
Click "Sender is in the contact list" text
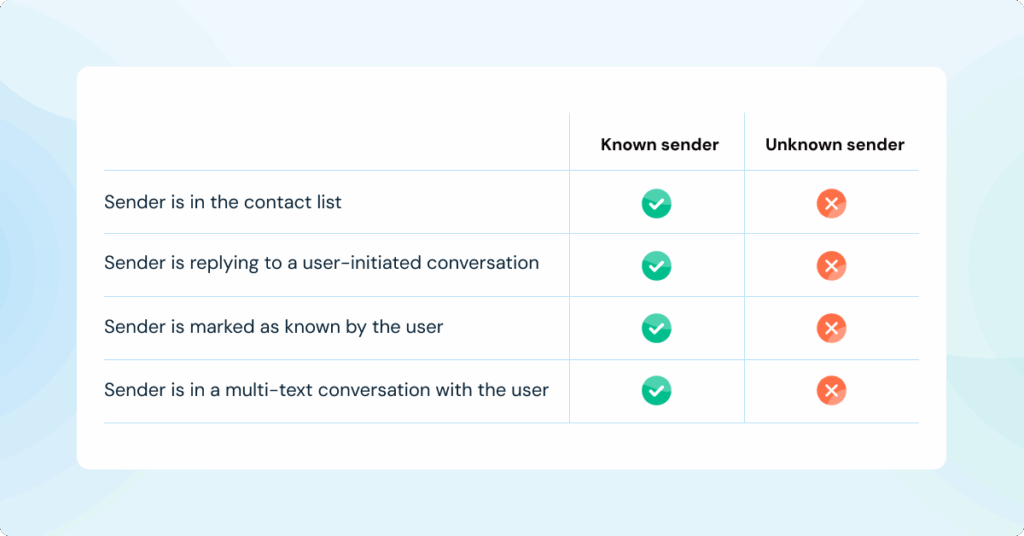click(223, 202)
